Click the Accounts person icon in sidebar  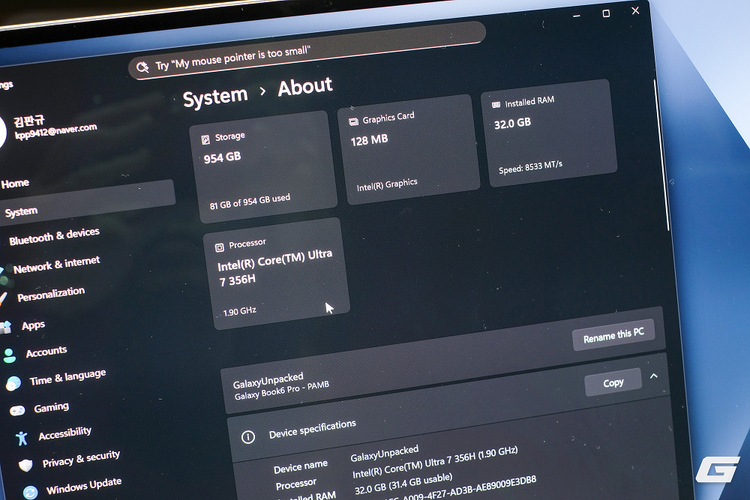[x=10, y=355]
